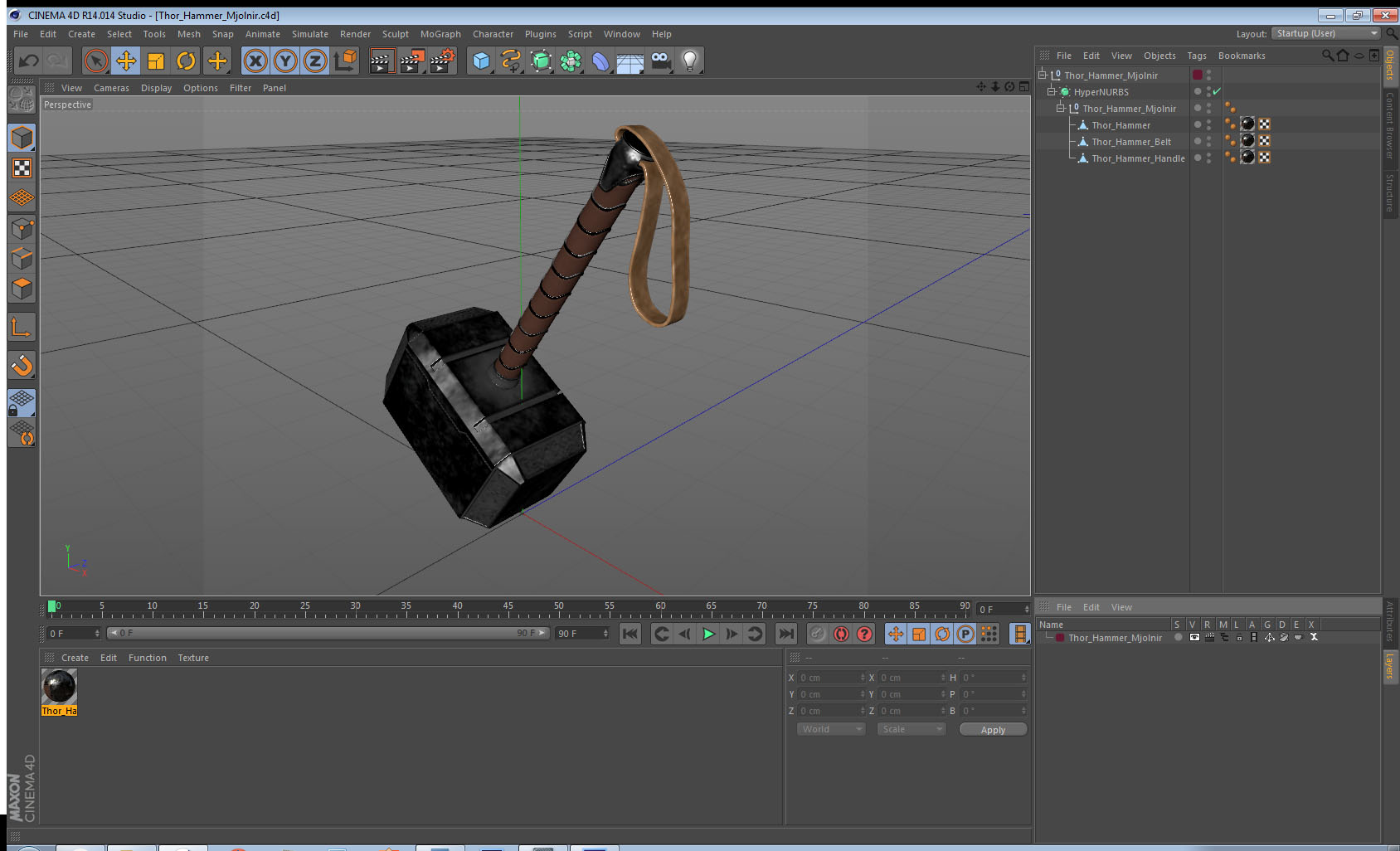Toggle Autokeying button
The width and height of the screenshot is (1400, 851).
click(841, 634)
